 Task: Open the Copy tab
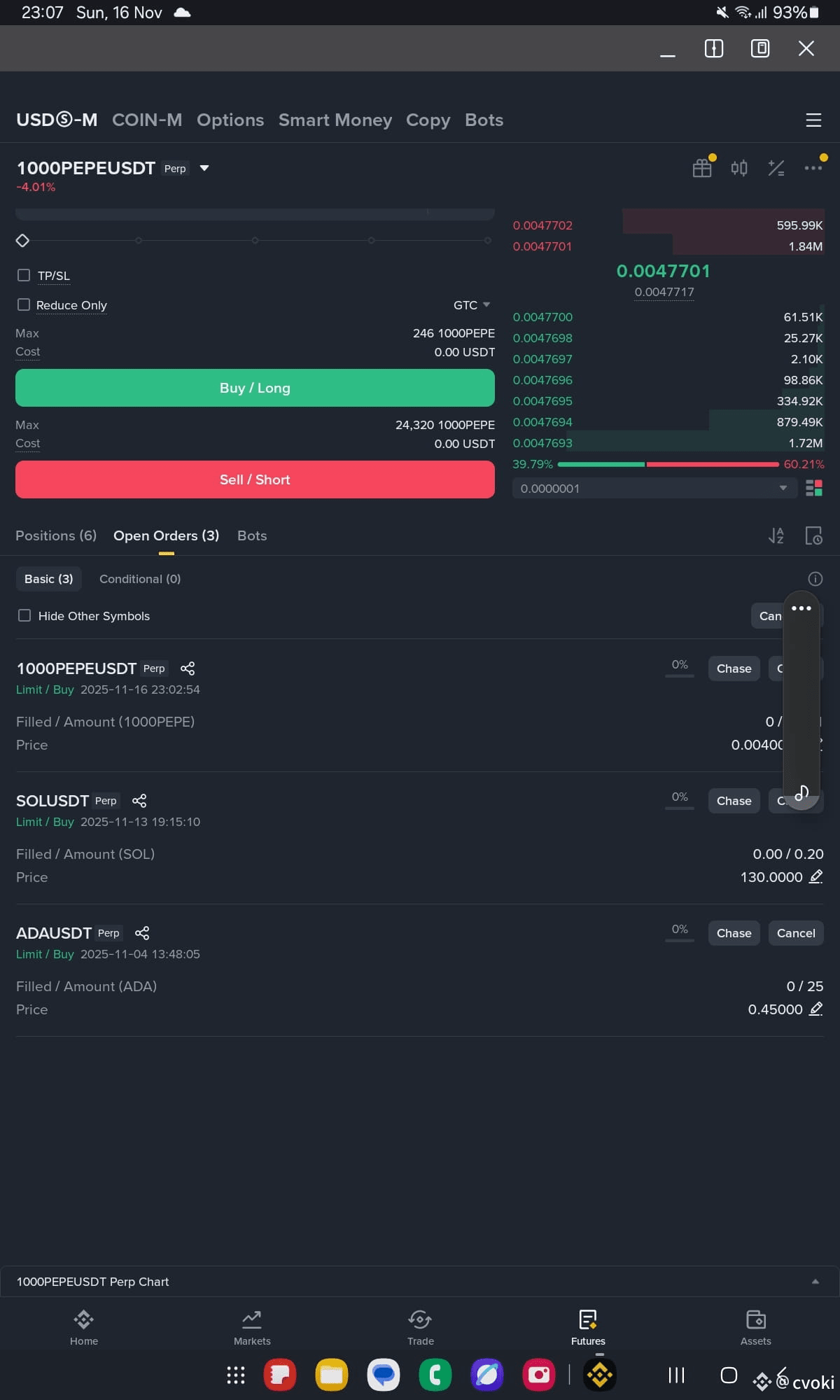click(x=428, y=120)
